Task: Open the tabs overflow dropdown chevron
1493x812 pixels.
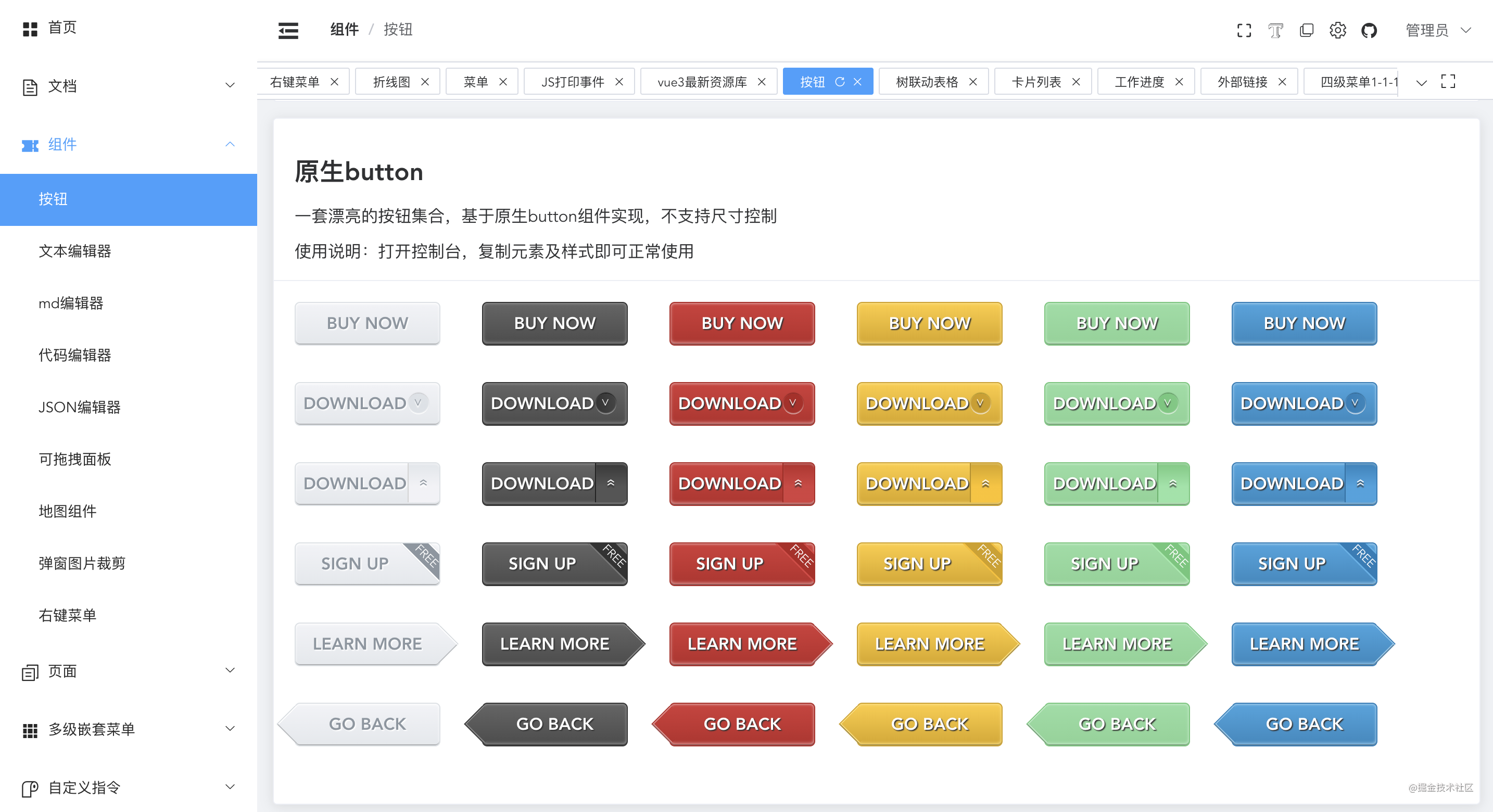Action: click(1421, 82)
